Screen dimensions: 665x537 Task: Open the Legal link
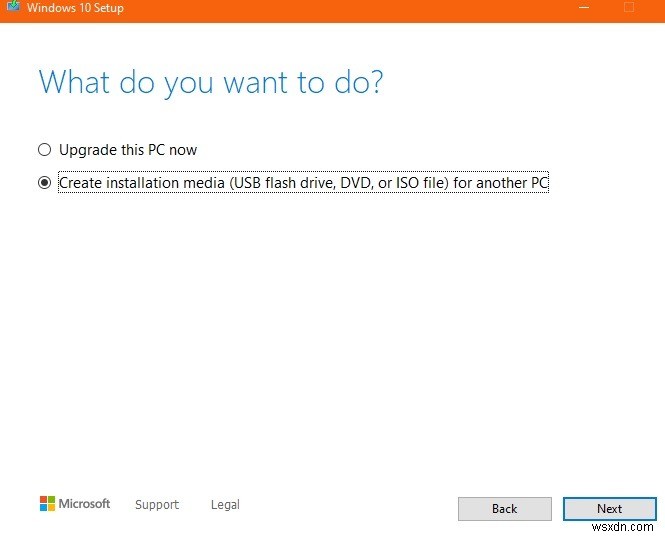225,504
